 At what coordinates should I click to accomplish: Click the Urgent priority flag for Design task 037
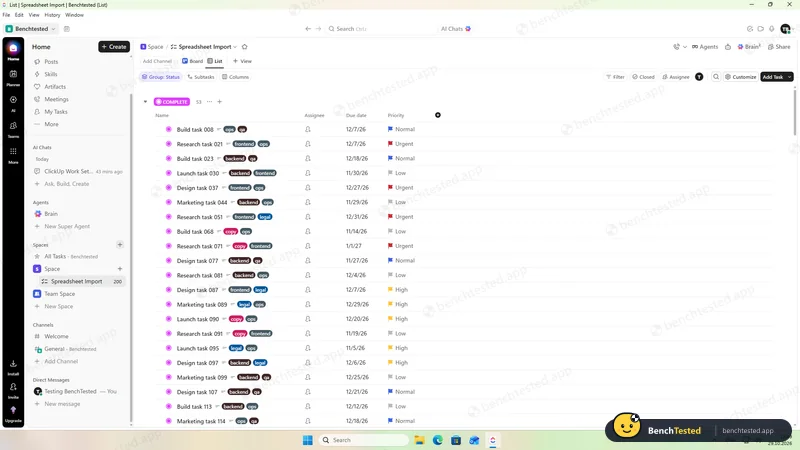(x=390, y=188)
